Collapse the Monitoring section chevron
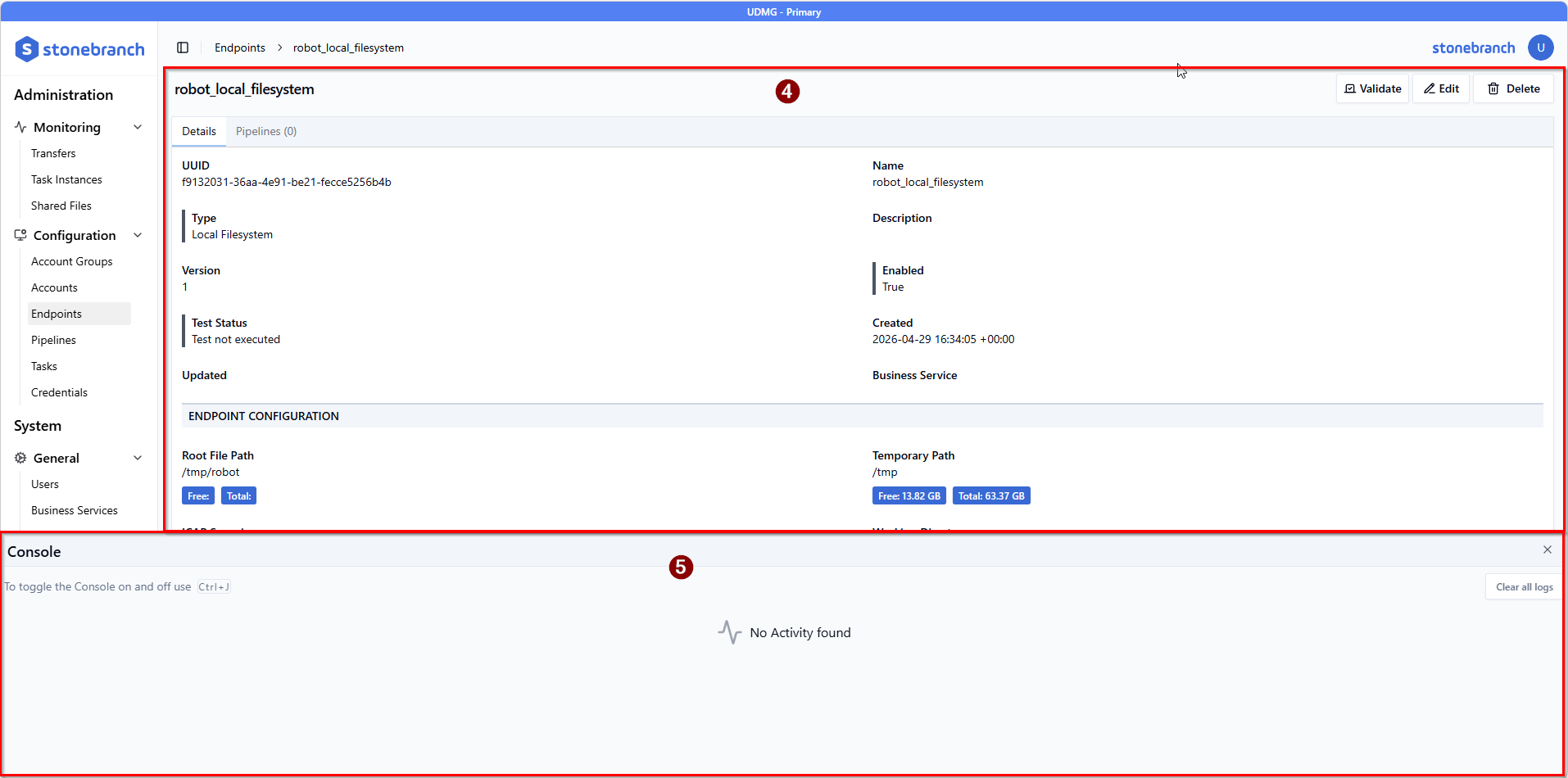The image size is (1568, 778). 138,127
